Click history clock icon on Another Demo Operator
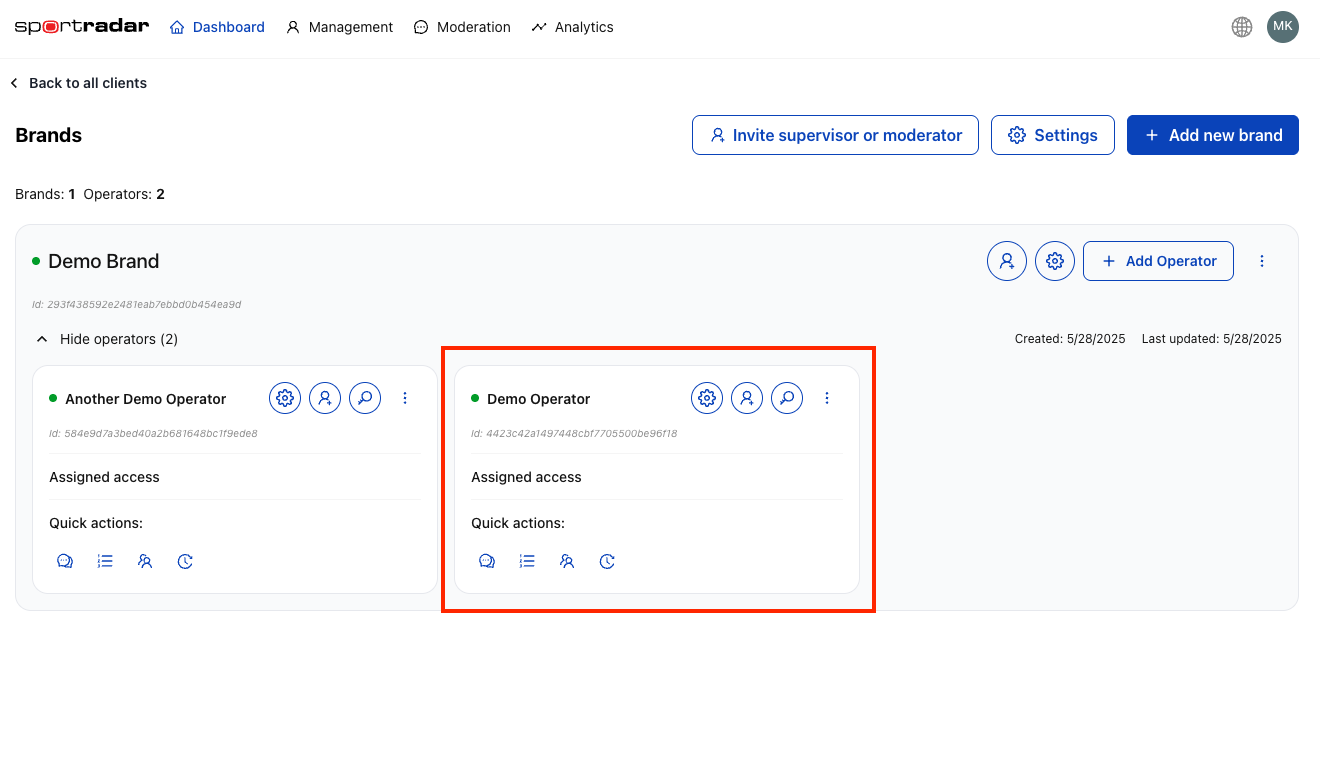 185,561
